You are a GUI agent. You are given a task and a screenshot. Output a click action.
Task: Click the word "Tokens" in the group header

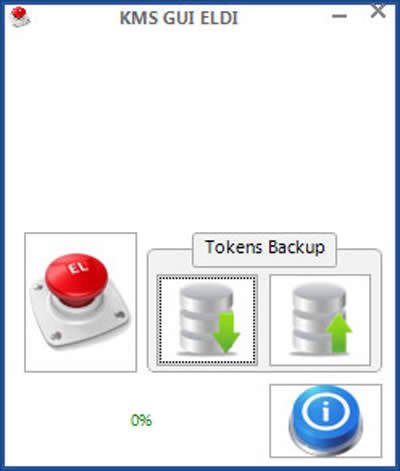(x=234, y=247)
